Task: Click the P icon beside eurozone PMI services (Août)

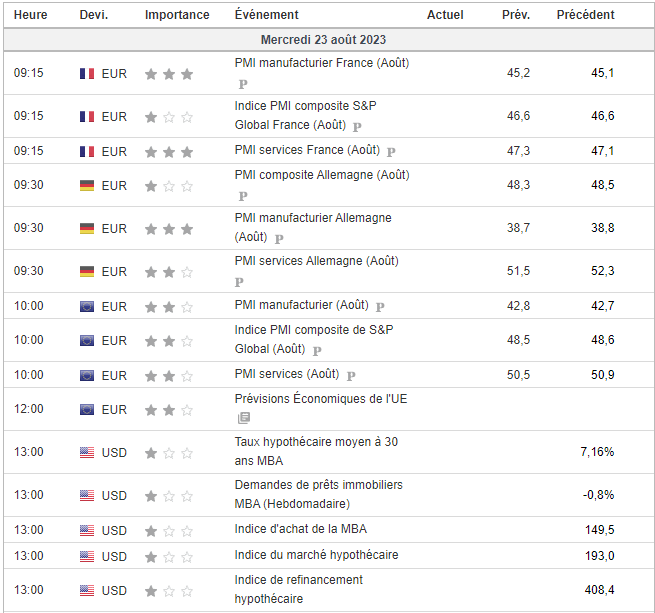Action: 351,375
